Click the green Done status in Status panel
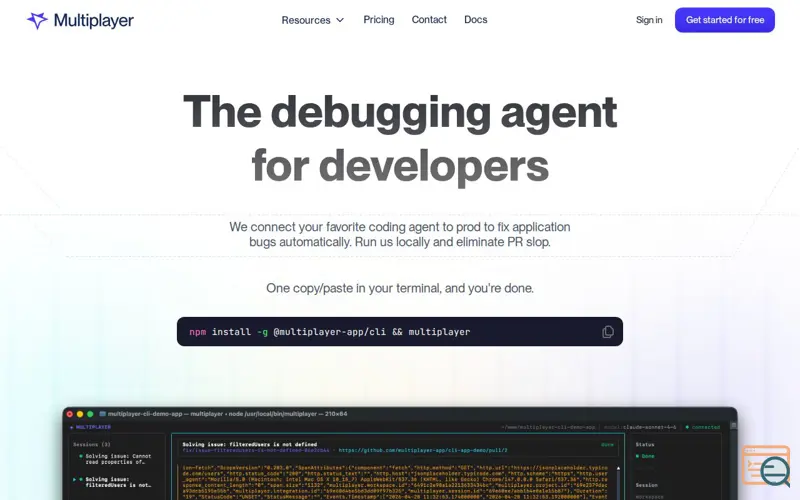 coord(645,456)
